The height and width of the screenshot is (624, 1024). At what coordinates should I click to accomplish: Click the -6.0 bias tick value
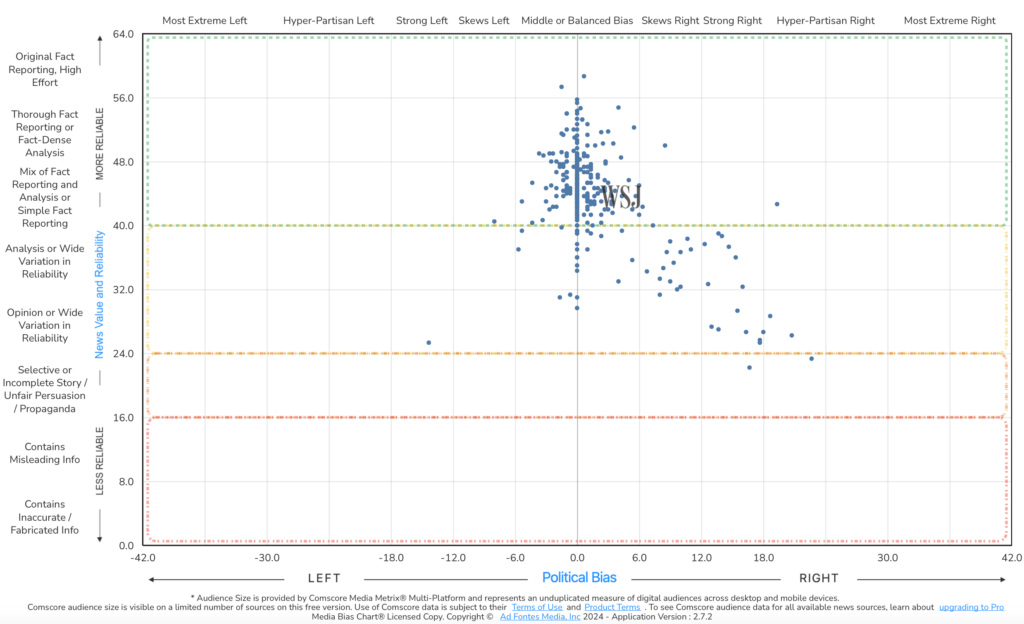[x=515, y=558]
